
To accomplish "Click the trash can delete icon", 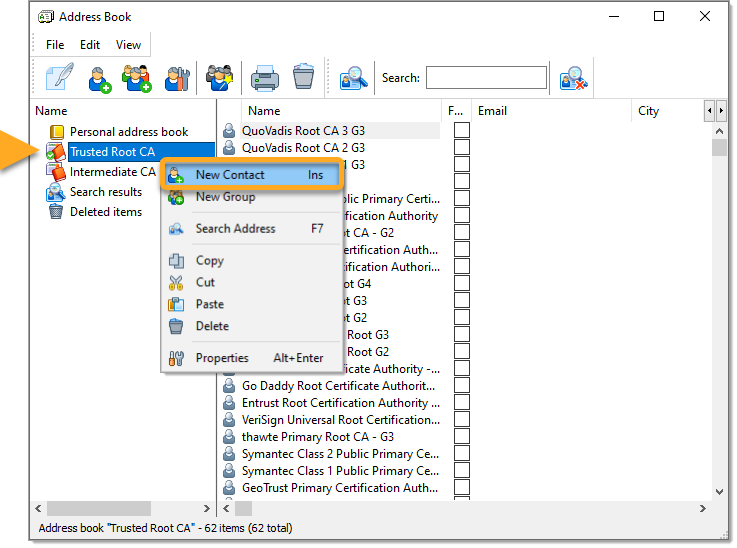I will point(304,78).
